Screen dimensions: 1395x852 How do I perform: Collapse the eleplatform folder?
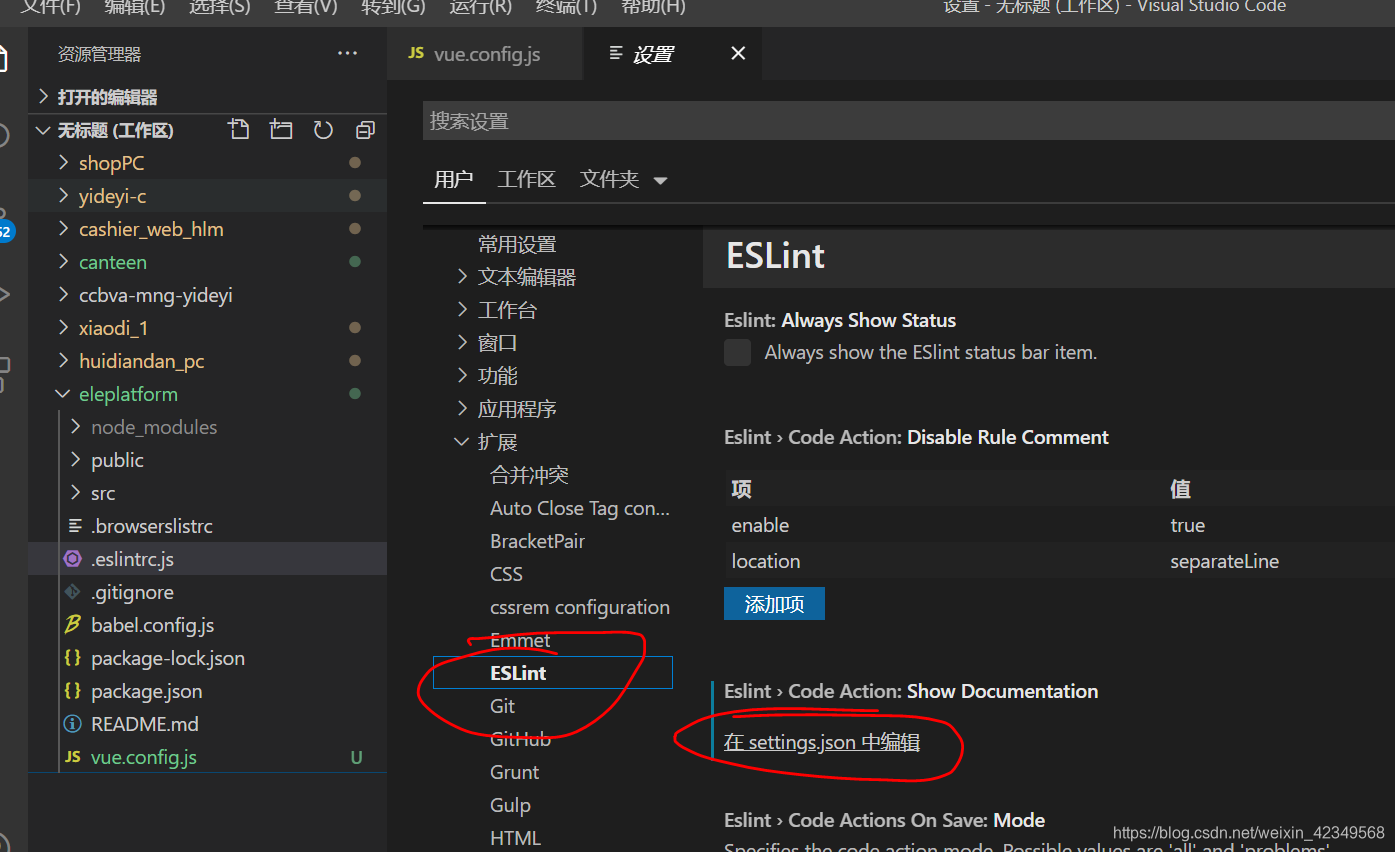(63, 394)
